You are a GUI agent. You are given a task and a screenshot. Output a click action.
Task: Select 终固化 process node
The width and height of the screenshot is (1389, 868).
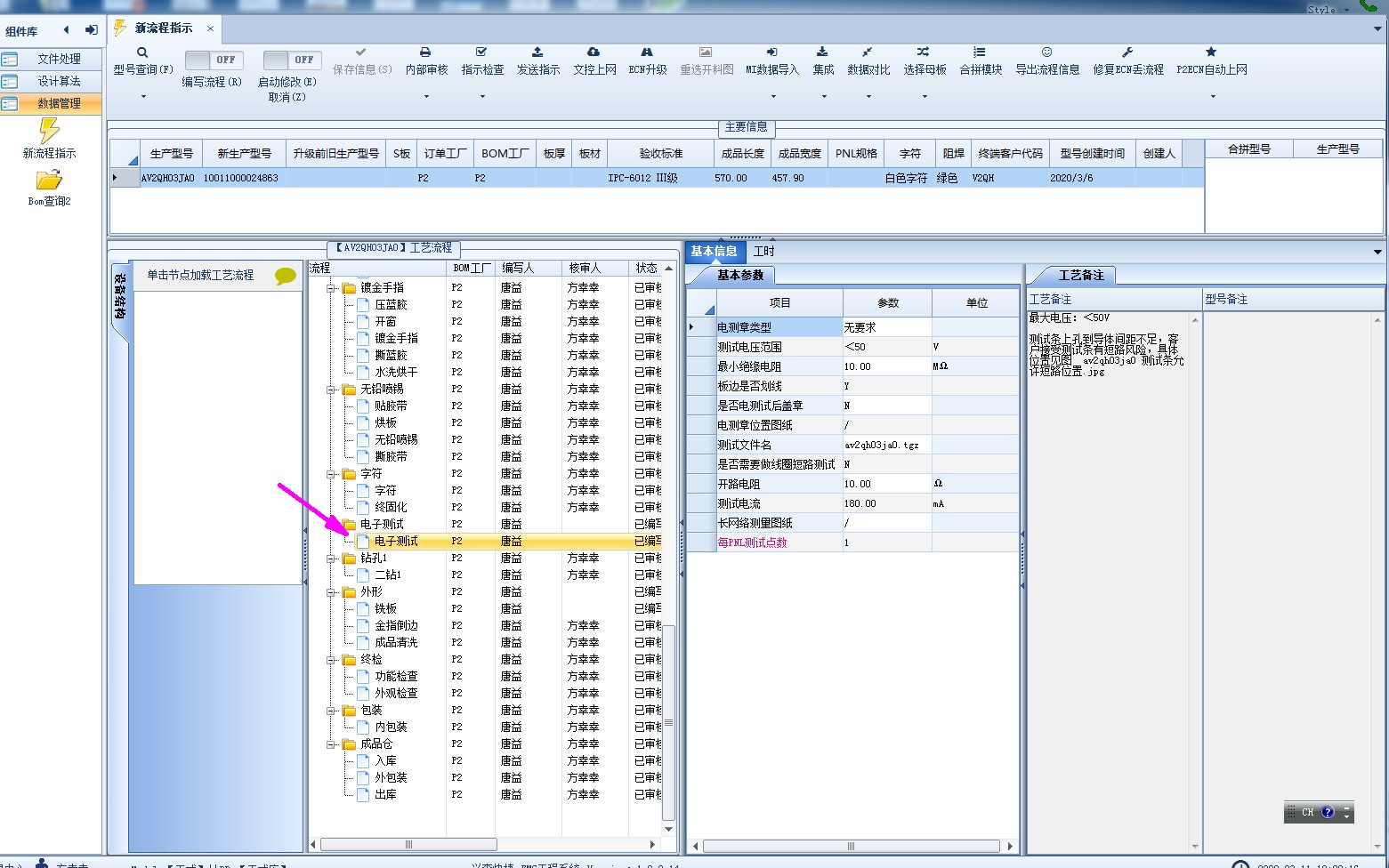coord(391,508)
